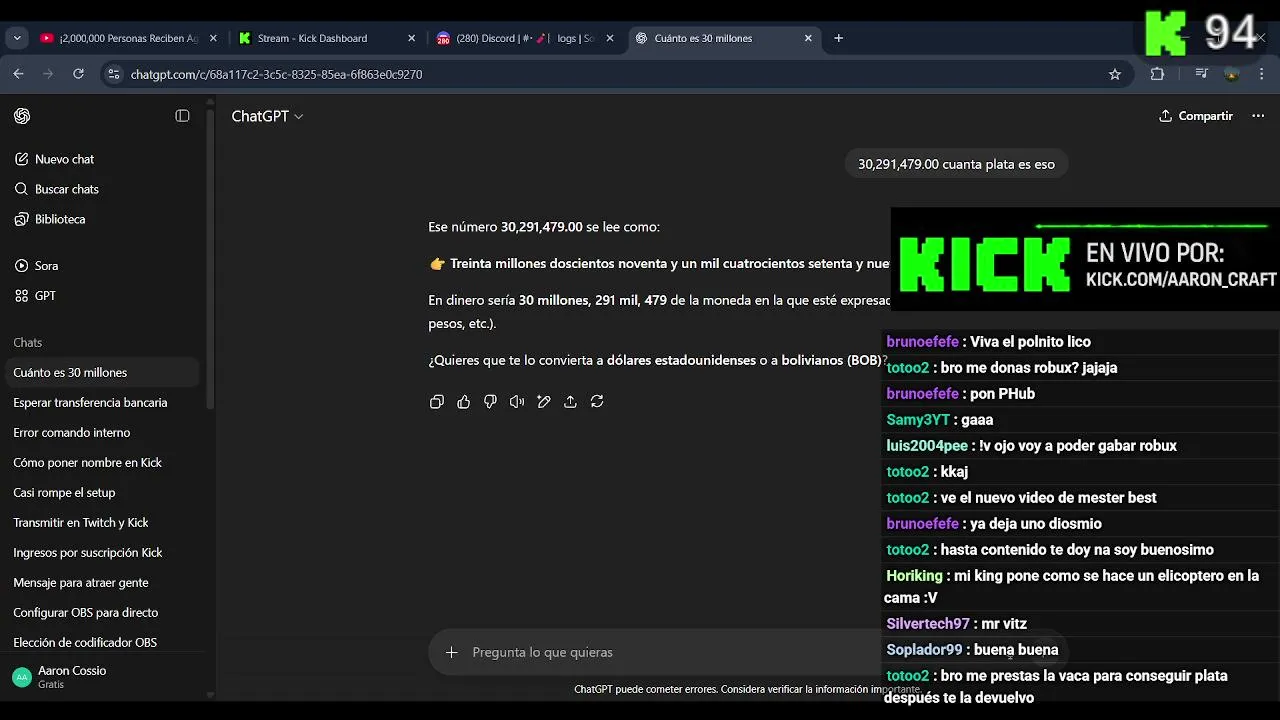Click the Compartir share button
Image resolution: width=1280 pixels, height=720 pixels.
tap(1195, 116)
